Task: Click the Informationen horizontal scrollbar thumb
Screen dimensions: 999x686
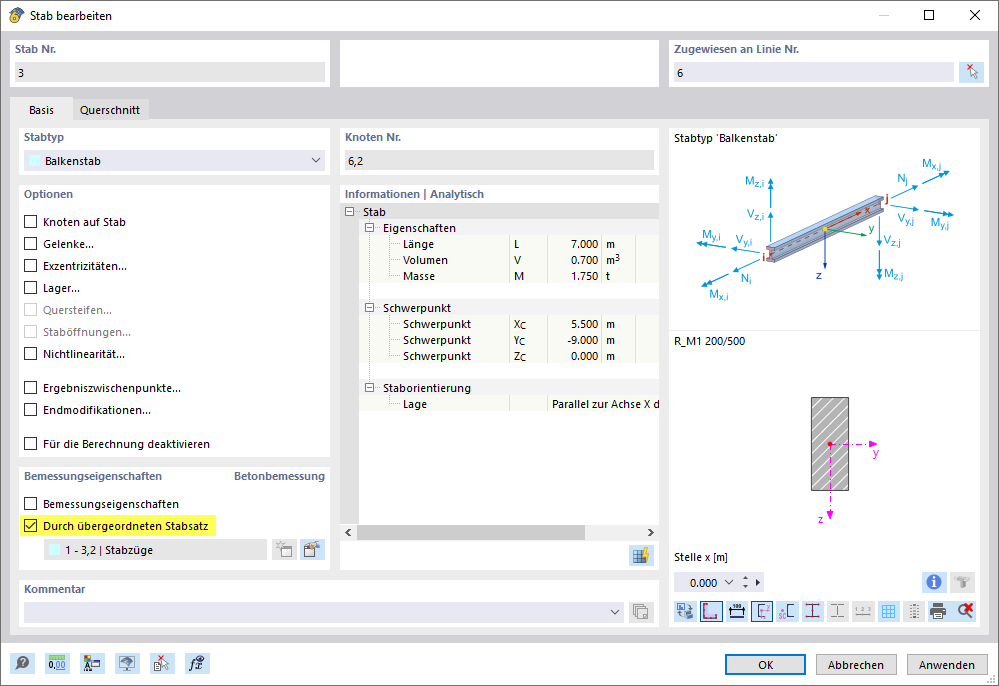Action: click(471, 532)
